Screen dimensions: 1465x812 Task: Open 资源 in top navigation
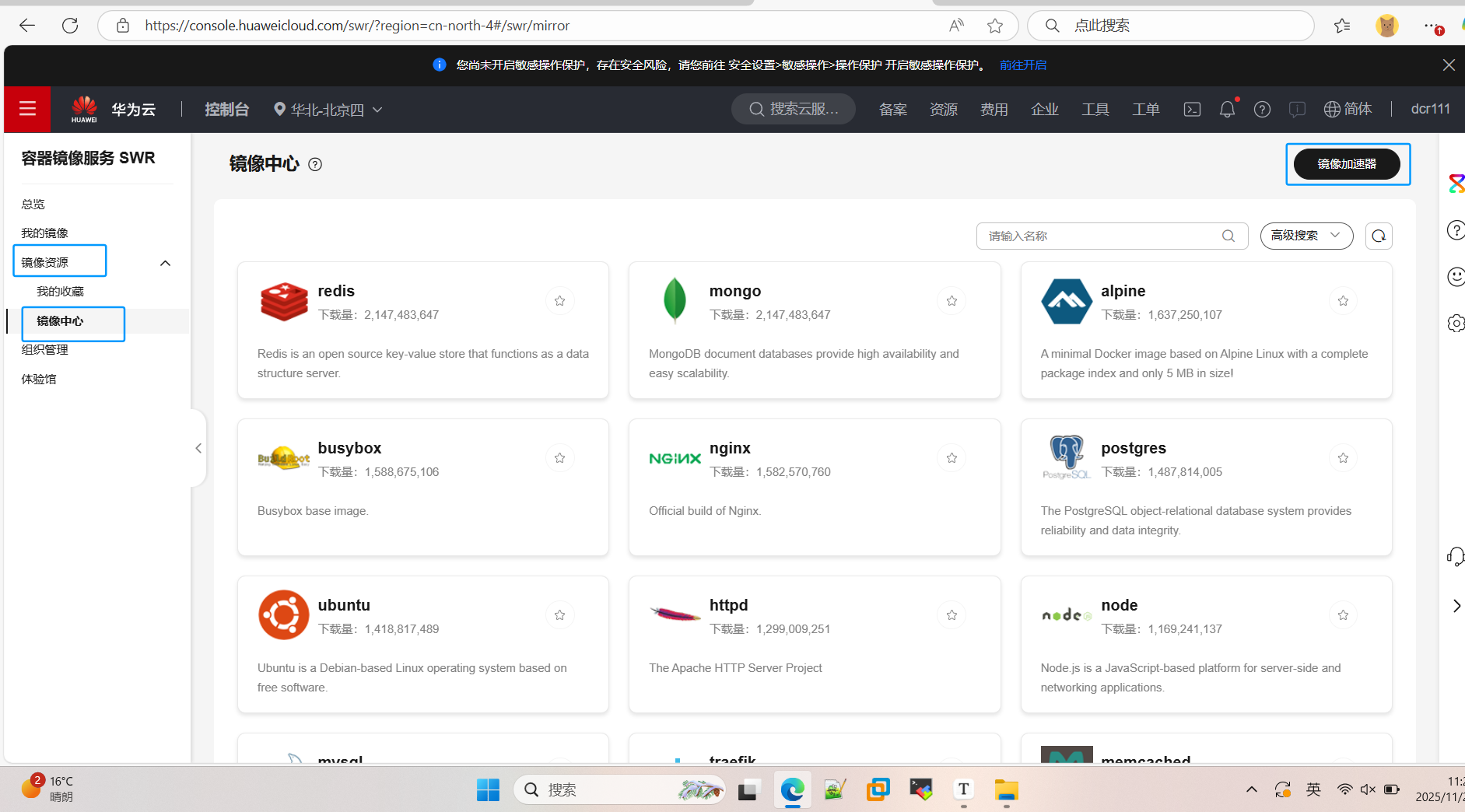[944, 110]
